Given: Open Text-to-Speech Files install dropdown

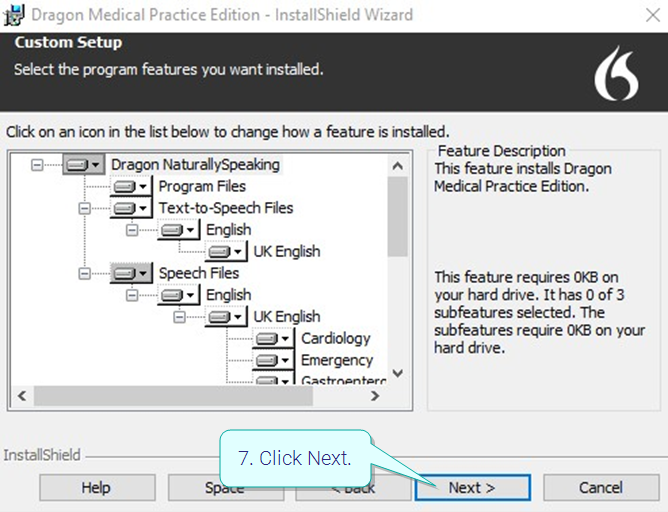Looking at the screenshot, I should coord(131,208).
